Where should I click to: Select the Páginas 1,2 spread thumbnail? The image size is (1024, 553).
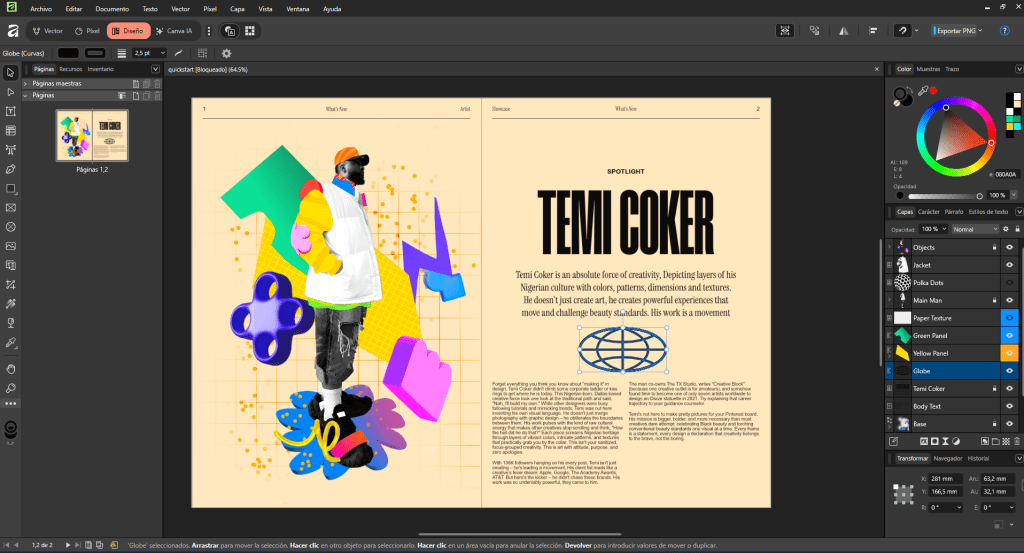point(92,135)
